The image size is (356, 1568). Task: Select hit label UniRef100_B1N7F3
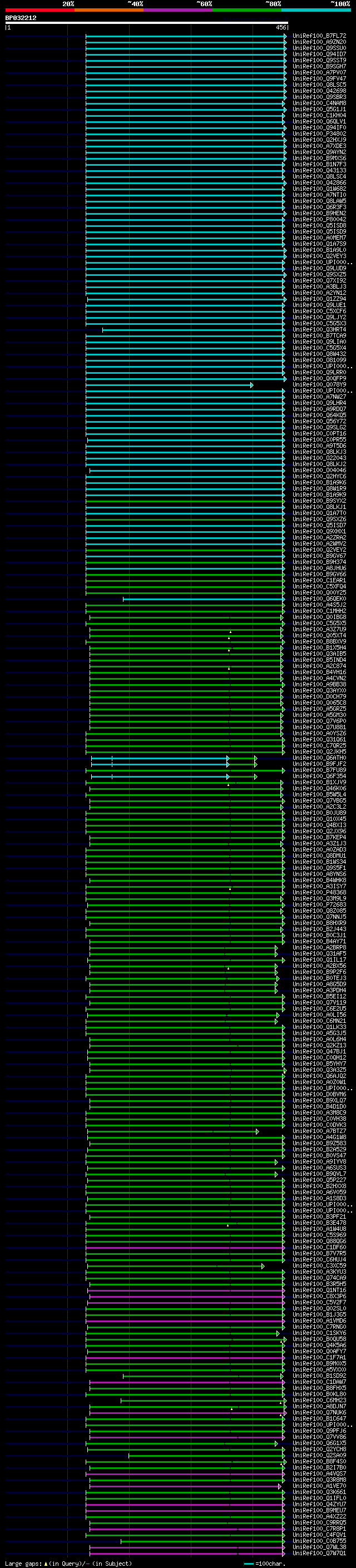tap(319, 164)
